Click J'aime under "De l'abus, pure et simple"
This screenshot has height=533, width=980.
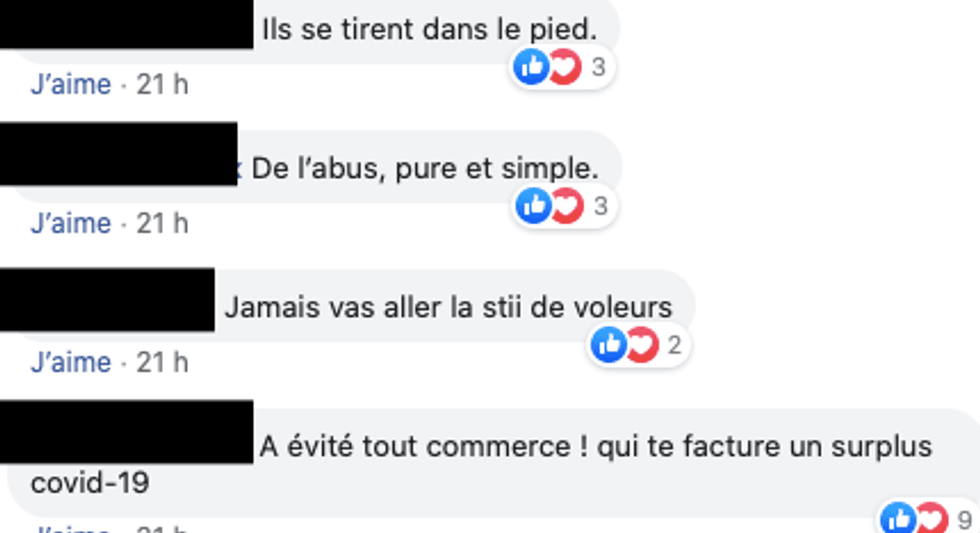coord(71,224)
